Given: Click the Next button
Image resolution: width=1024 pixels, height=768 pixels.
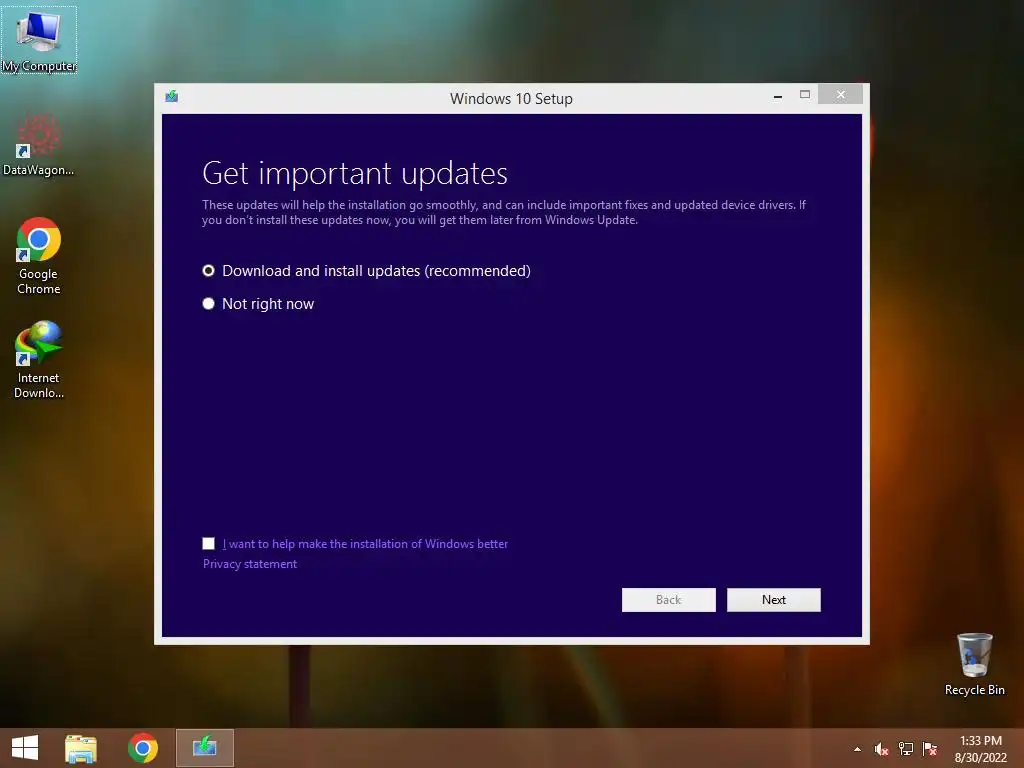Looking at the screenshot, I should [774, 600].
